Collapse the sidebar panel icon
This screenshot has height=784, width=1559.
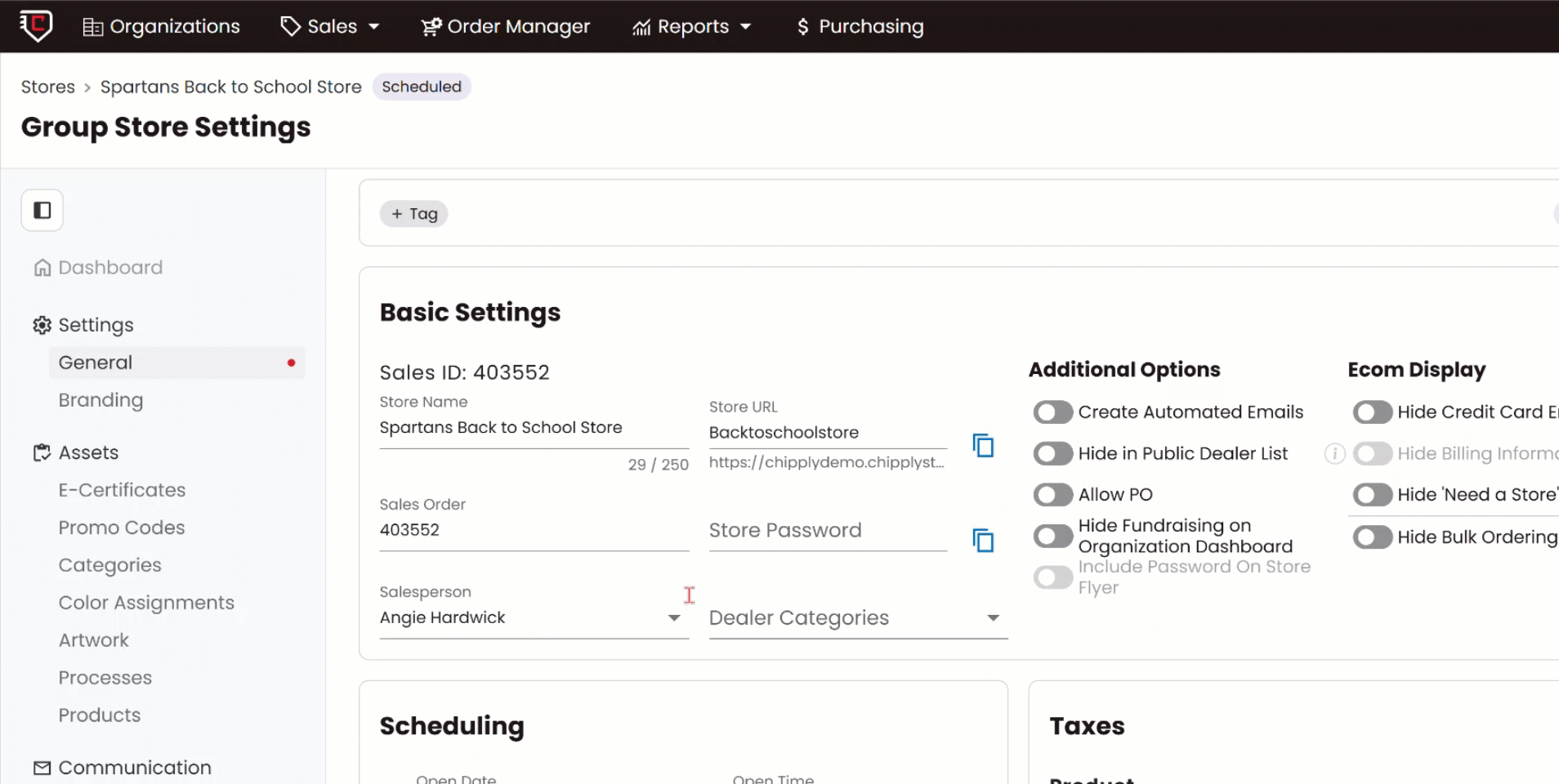click(x=42, y=211)
